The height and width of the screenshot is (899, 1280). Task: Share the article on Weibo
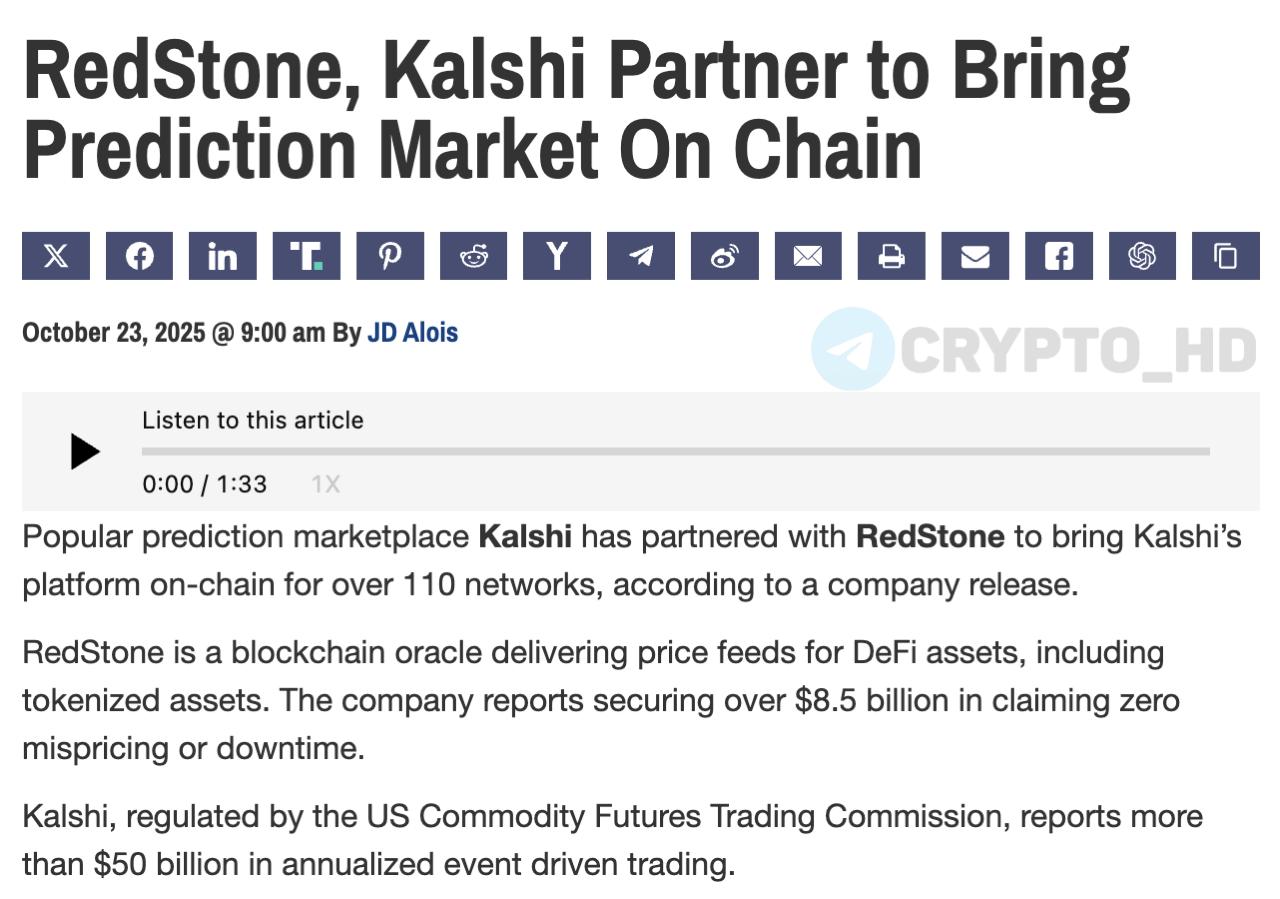pos(724,256)
